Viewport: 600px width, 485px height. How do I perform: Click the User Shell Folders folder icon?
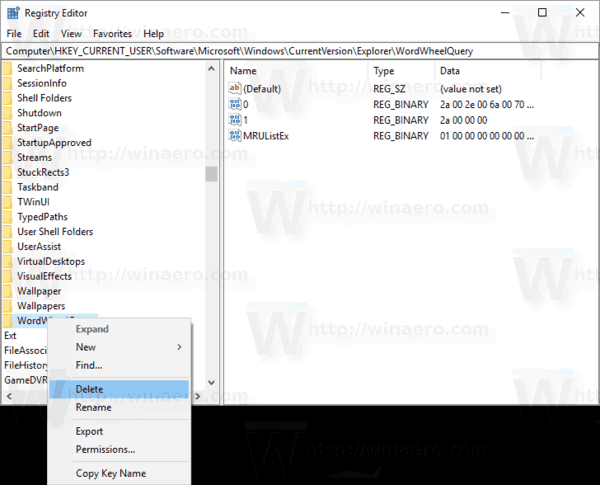[8, 232]
